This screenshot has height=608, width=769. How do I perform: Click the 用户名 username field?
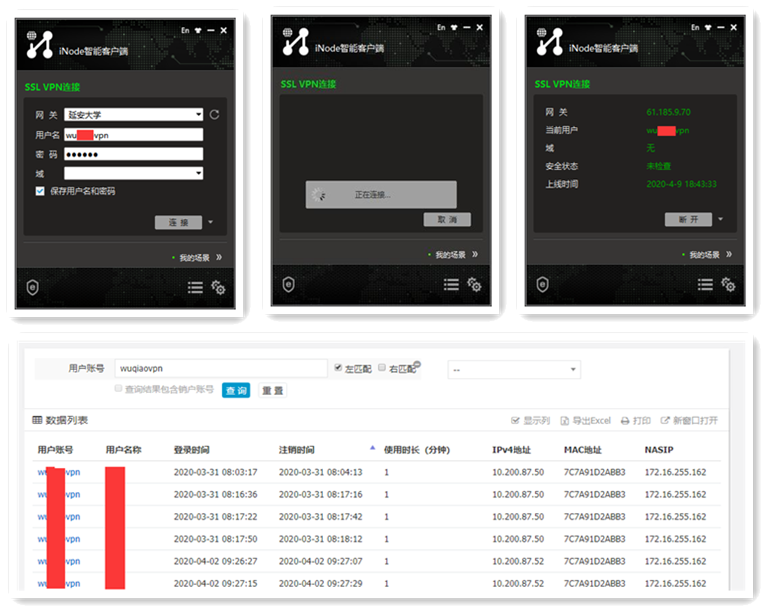click(133, 135)
